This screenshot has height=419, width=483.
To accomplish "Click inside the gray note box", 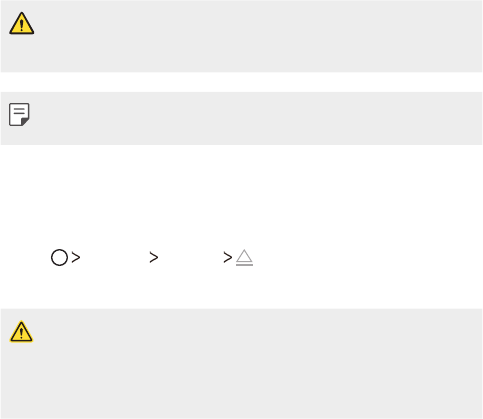I will 241,118.
